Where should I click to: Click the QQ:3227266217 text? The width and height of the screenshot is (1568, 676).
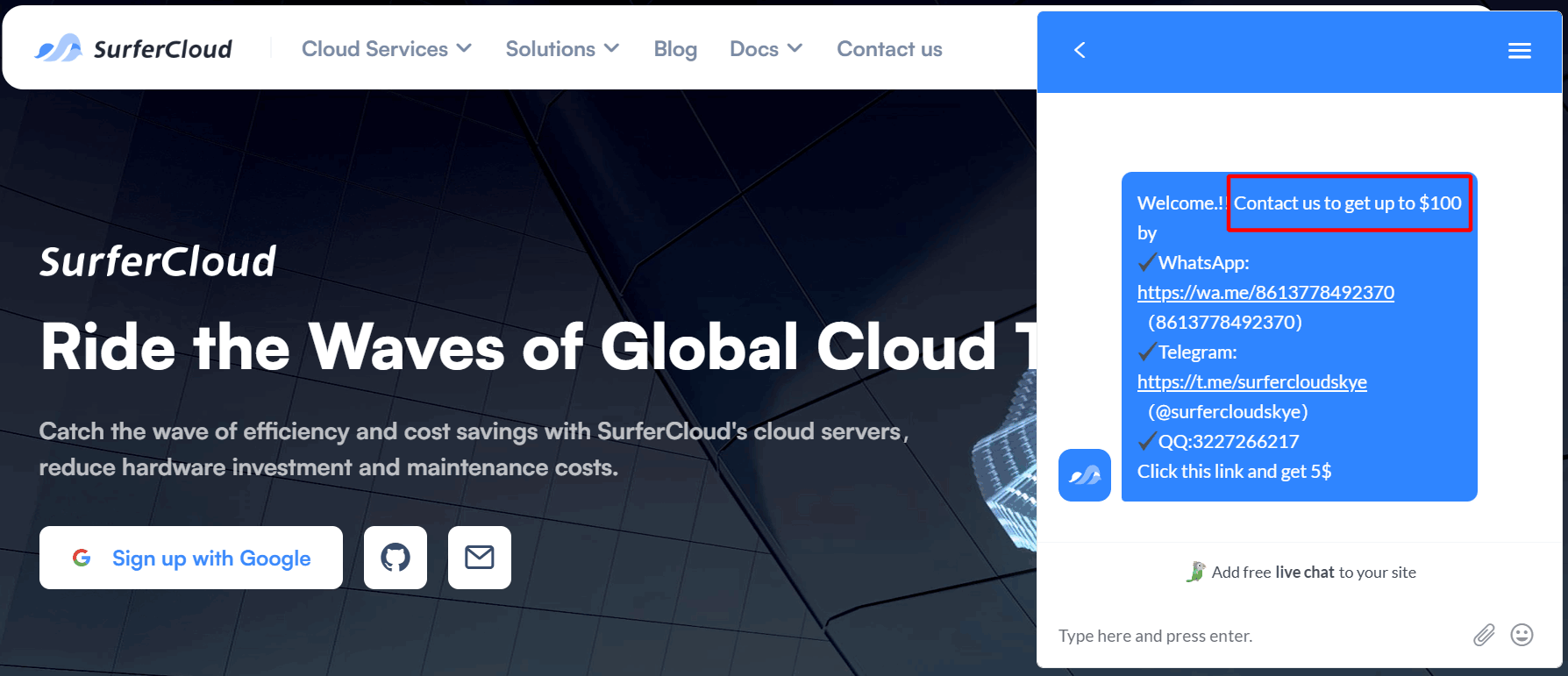coord(1228,442)
